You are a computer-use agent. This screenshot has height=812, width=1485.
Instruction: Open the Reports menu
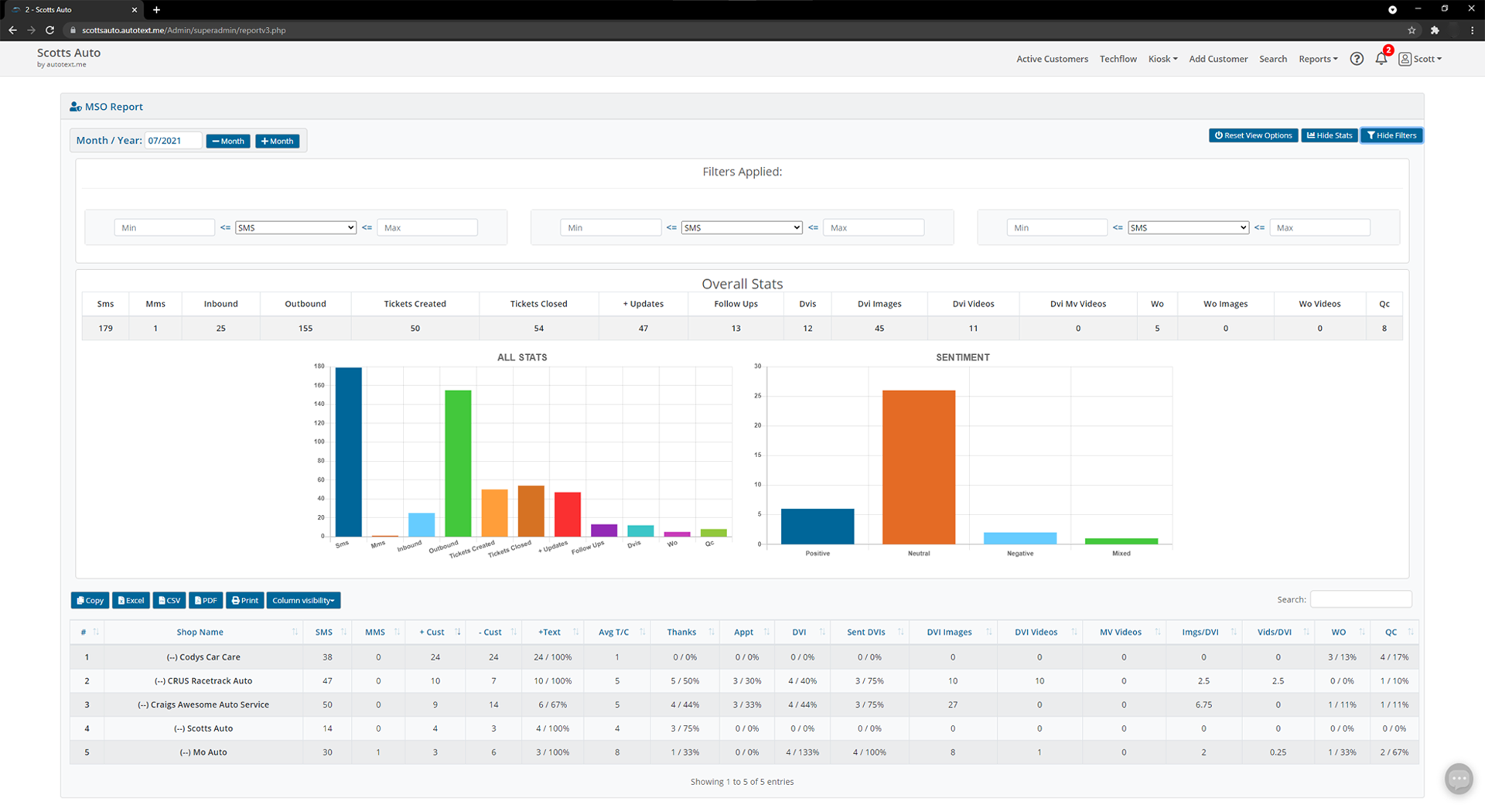tap(1318, 59)
